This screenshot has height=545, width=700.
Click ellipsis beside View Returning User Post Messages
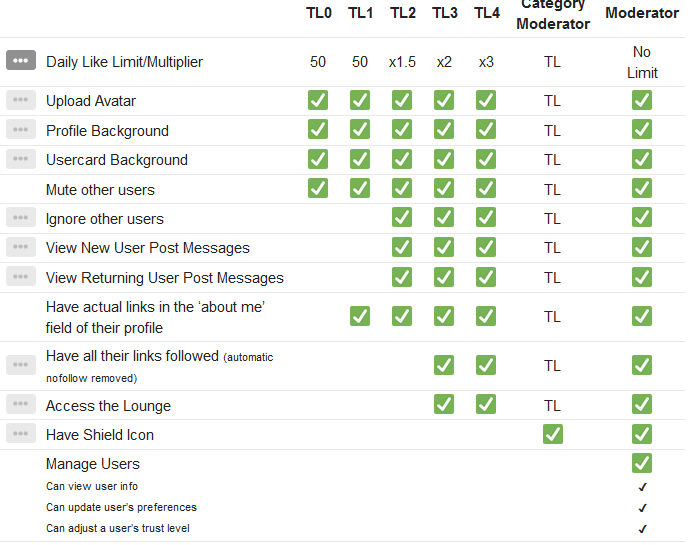21,277
